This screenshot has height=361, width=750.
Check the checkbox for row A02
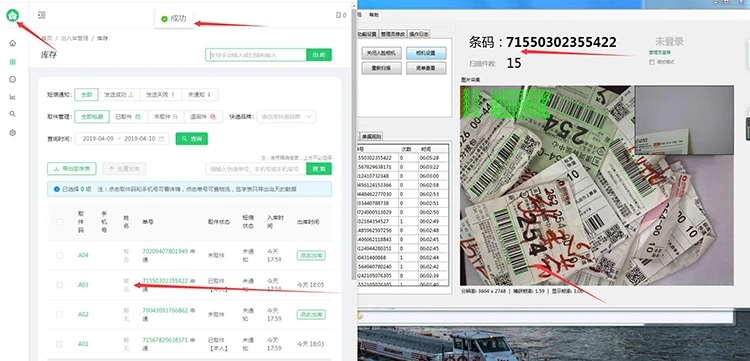pyautogui.click(x=59, y=315)
